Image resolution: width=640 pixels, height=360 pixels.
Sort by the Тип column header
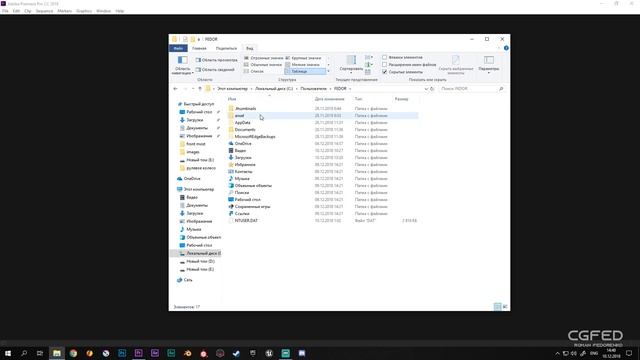tap(358, 99)
